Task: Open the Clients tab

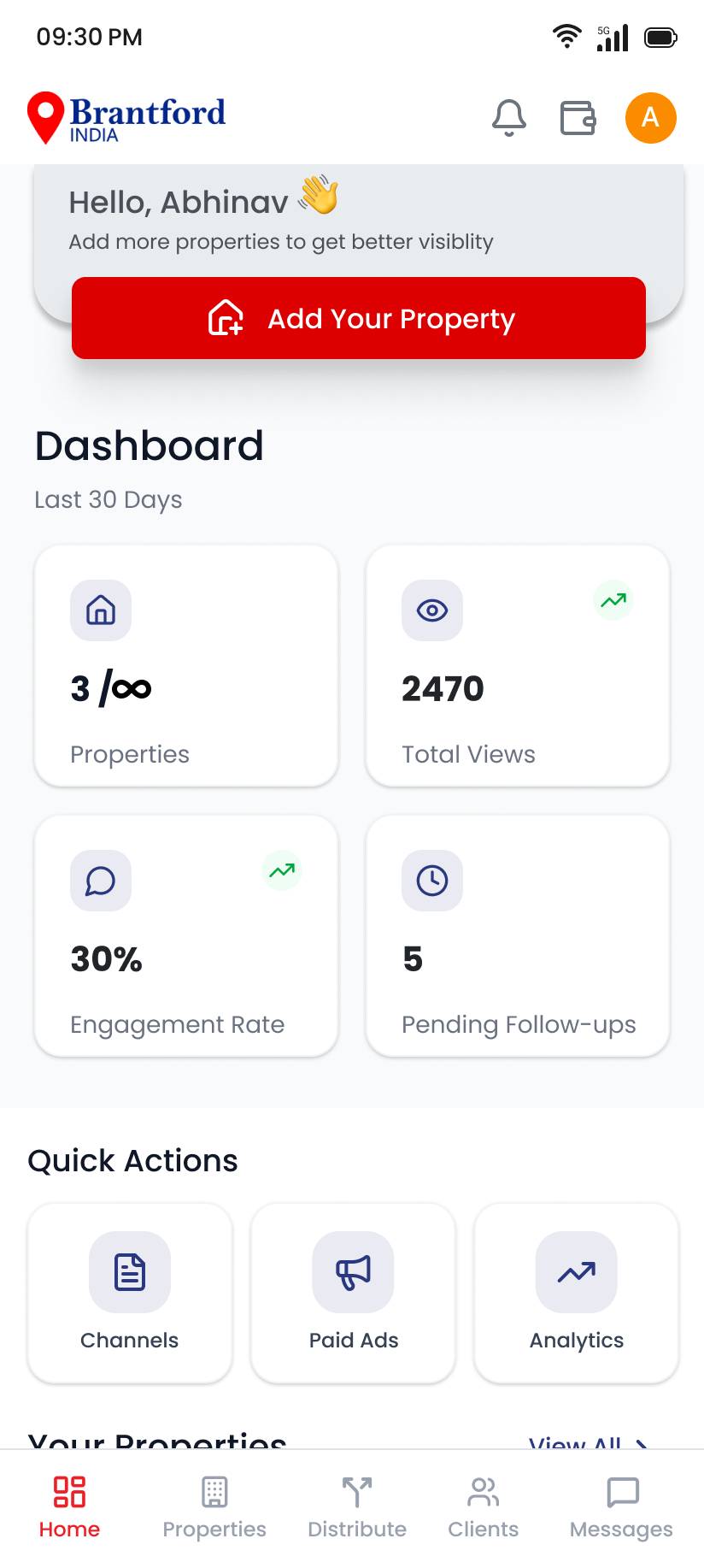Action: [484, 1506]
